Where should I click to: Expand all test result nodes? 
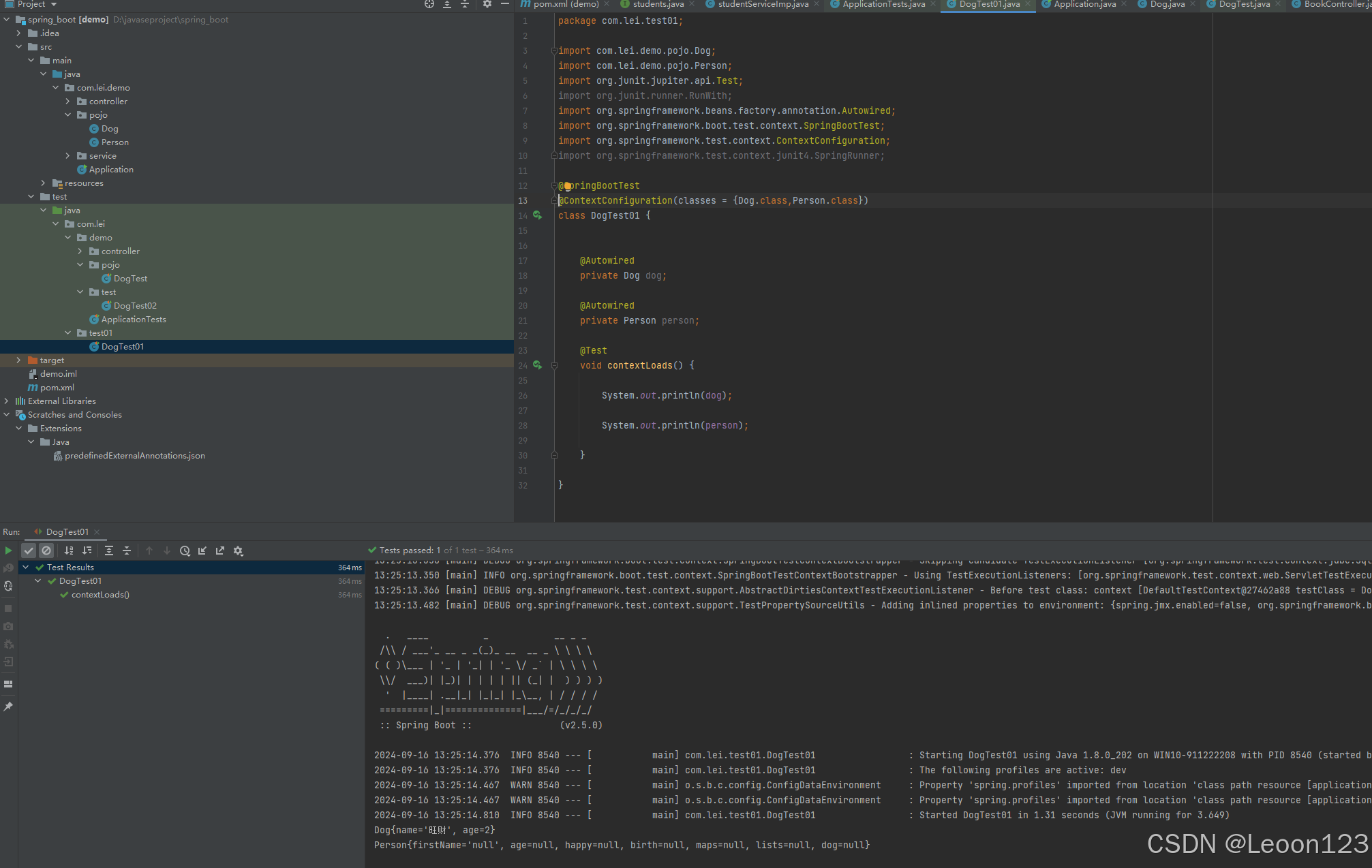109,551
